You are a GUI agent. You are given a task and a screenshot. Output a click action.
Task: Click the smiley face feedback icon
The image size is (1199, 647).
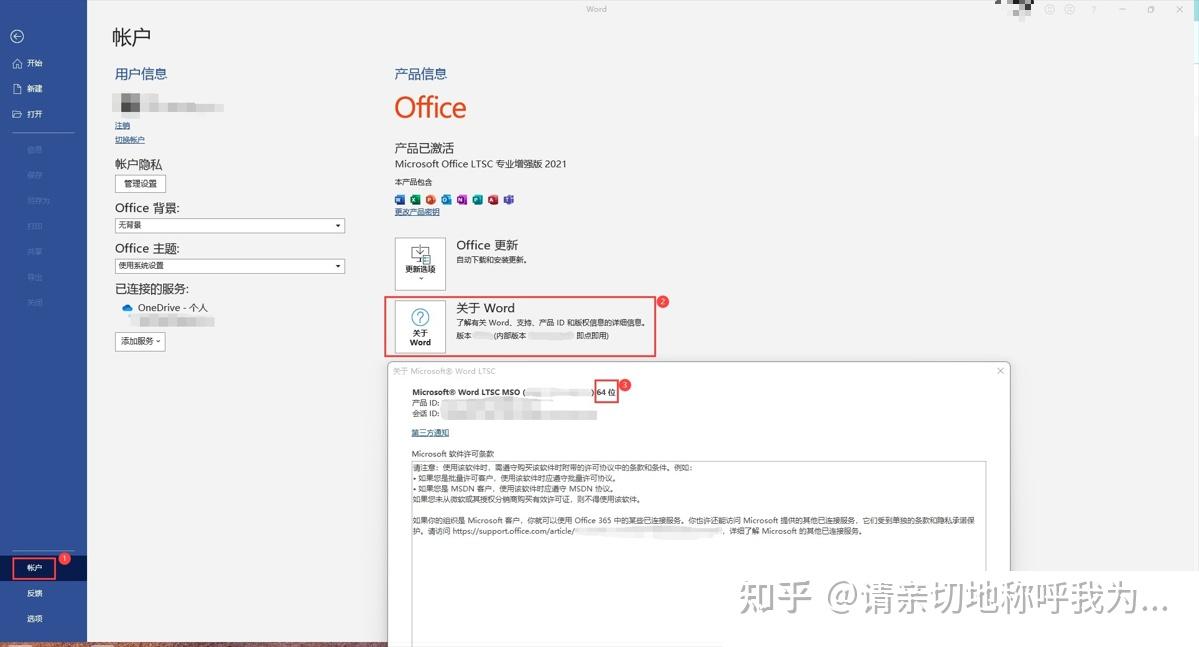(1049, 9)
